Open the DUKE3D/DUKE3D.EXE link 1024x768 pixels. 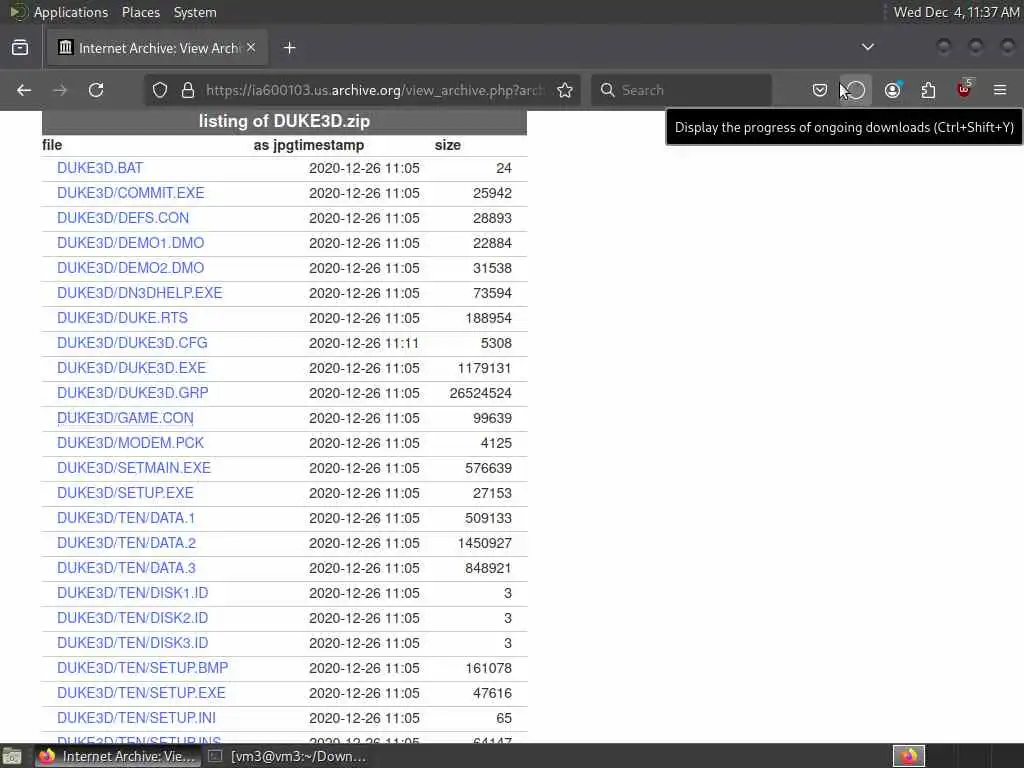pos(131,368)
